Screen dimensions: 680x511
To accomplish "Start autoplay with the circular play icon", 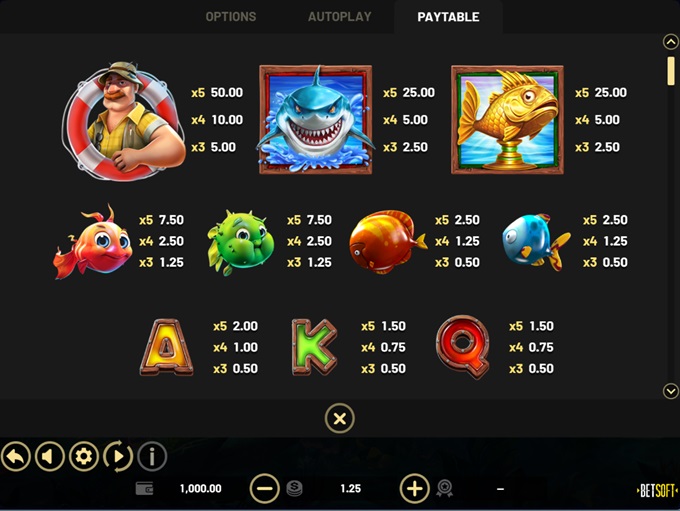I will click(x=118, y=456).
